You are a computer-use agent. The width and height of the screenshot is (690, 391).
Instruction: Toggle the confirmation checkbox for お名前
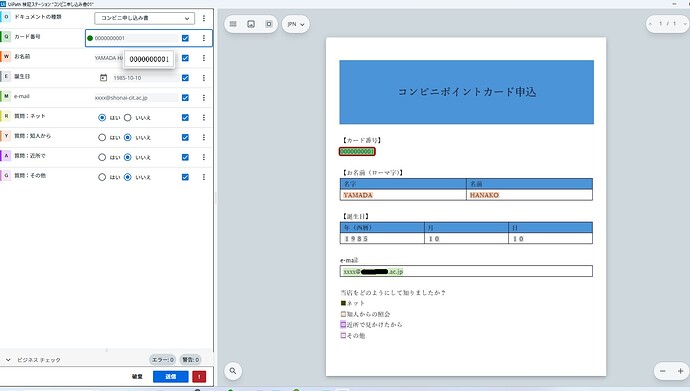pyautogui.click(x=185, y=58)
